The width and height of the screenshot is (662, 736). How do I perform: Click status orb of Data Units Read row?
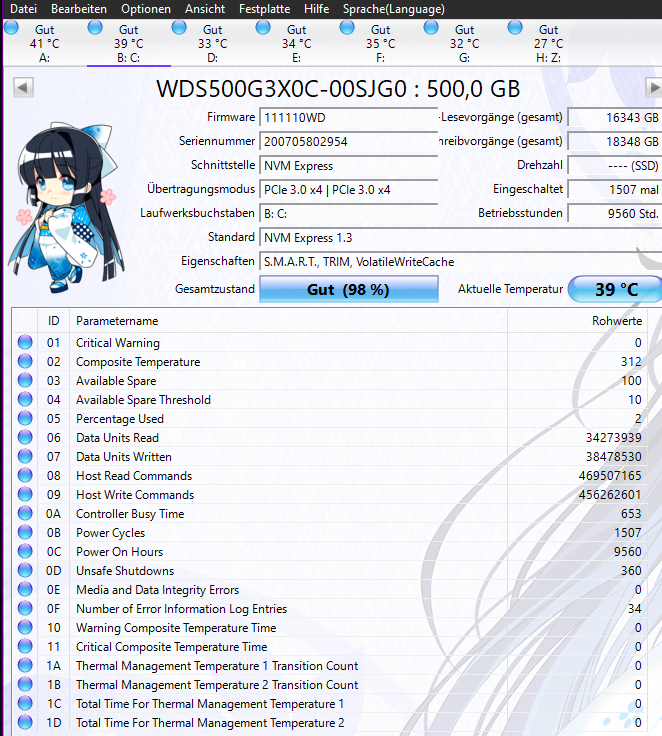coord(25,437)
